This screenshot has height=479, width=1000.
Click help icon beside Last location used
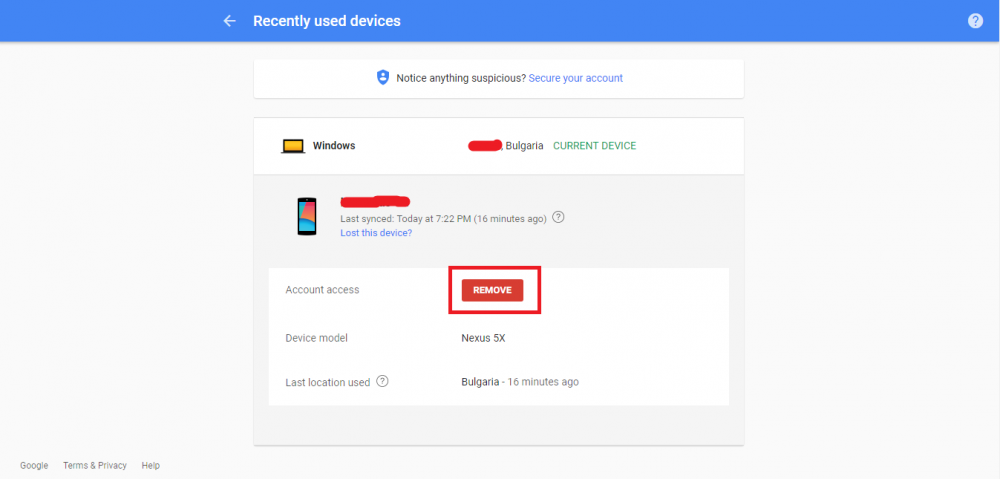[382, 381]
